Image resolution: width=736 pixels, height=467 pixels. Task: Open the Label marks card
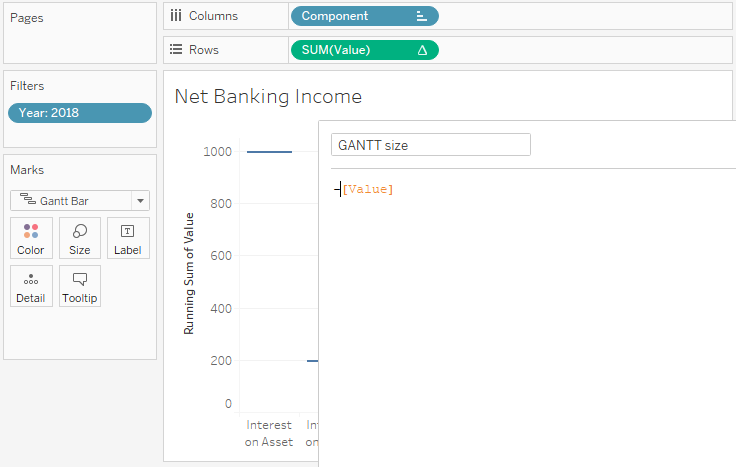pos(128,238)
